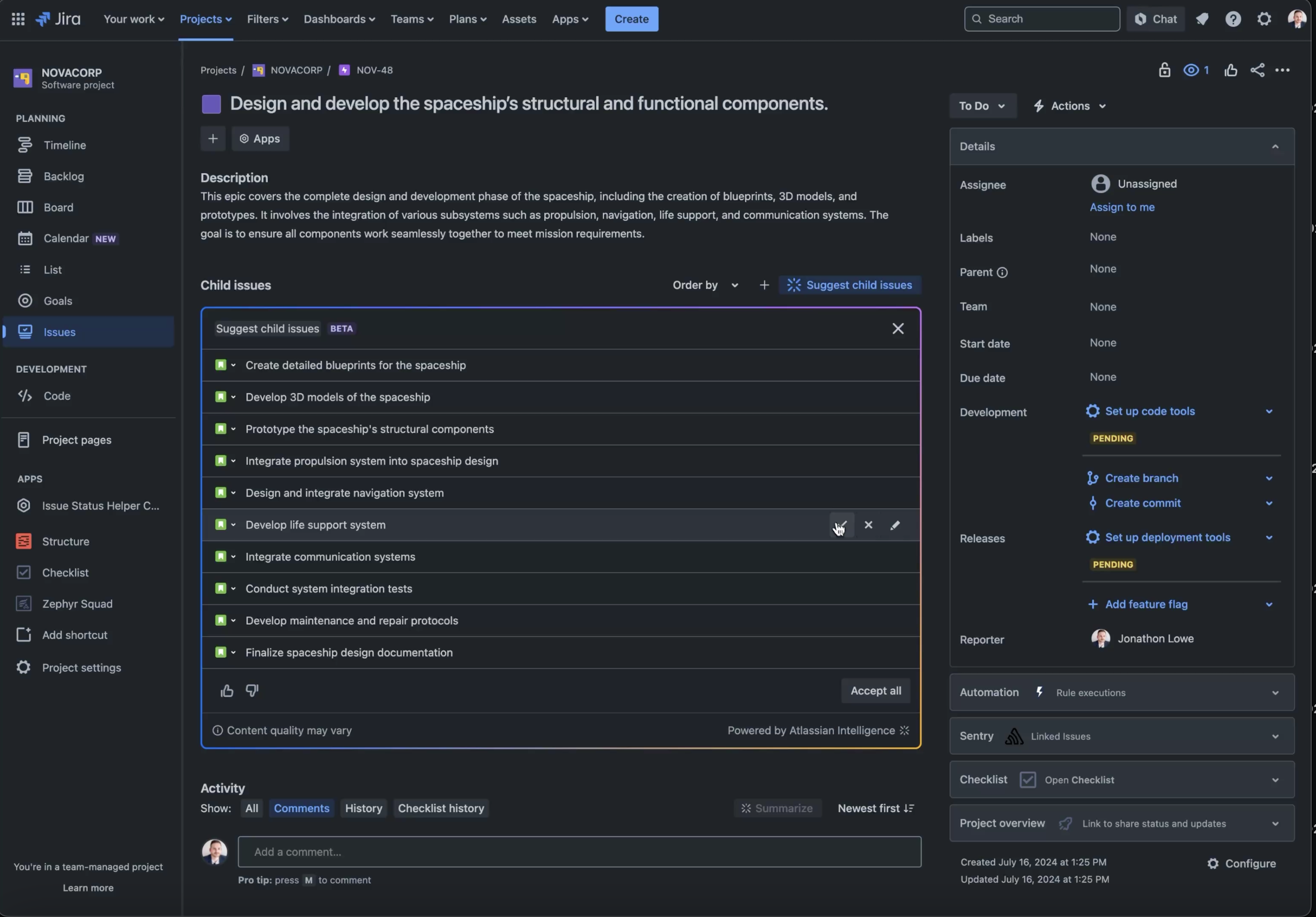Image resolution: width=1316 pixels, height=917 pixels.
Task: Give thumbs up feedback on suggestions
Action: [x=227, y=691]
